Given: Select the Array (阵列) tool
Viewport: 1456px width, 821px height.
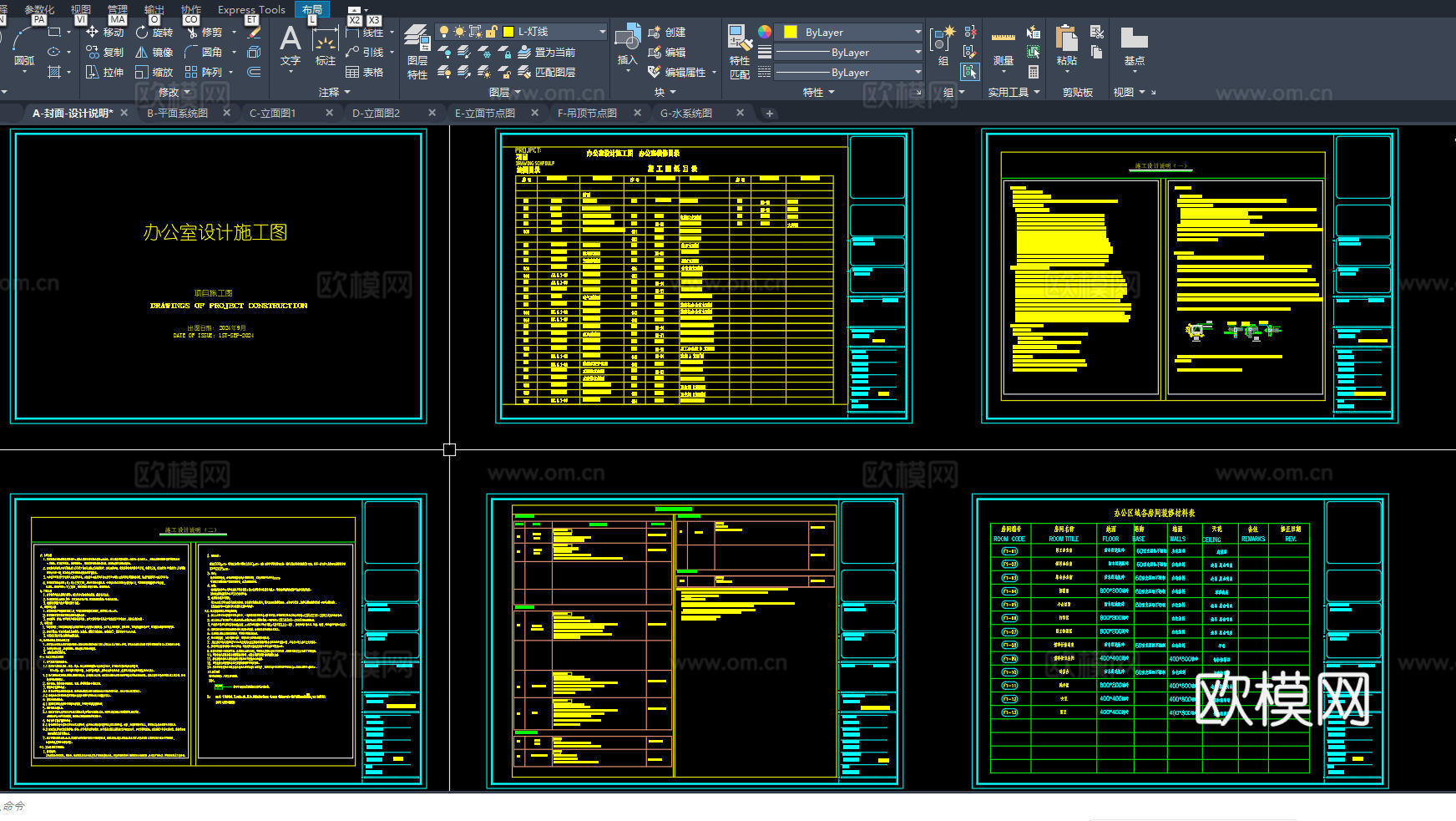Looking at the screenshot, I should click(204, 72).
